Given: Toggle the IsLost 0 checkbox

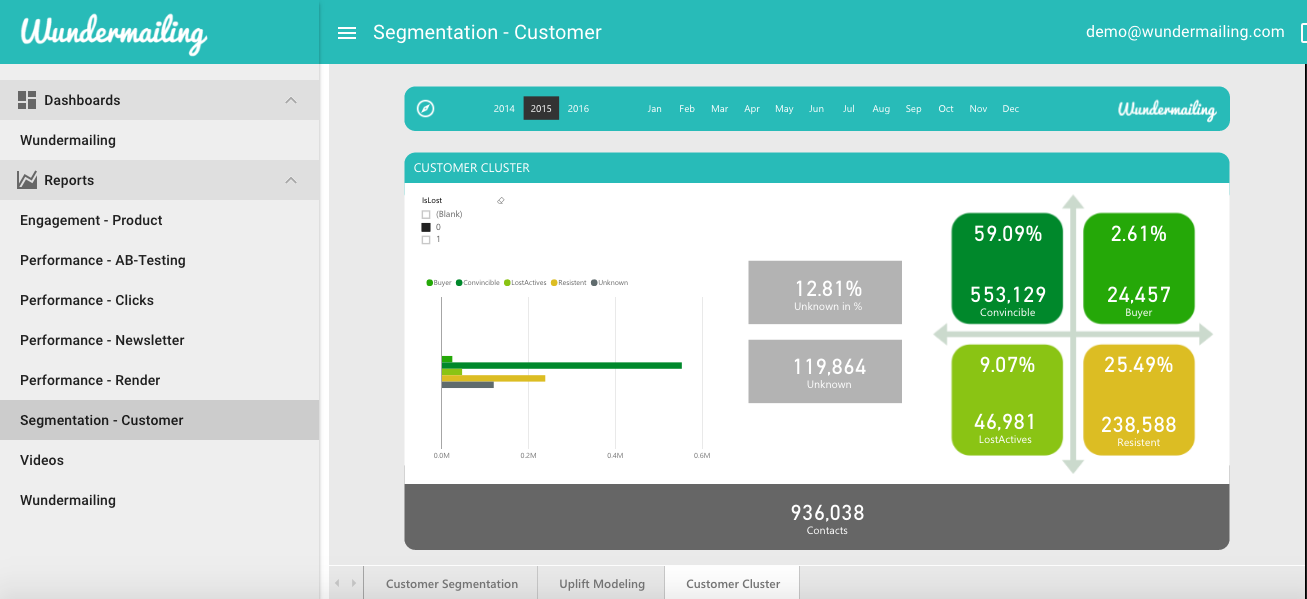Looking at the screenshot, I should point(426,227).
